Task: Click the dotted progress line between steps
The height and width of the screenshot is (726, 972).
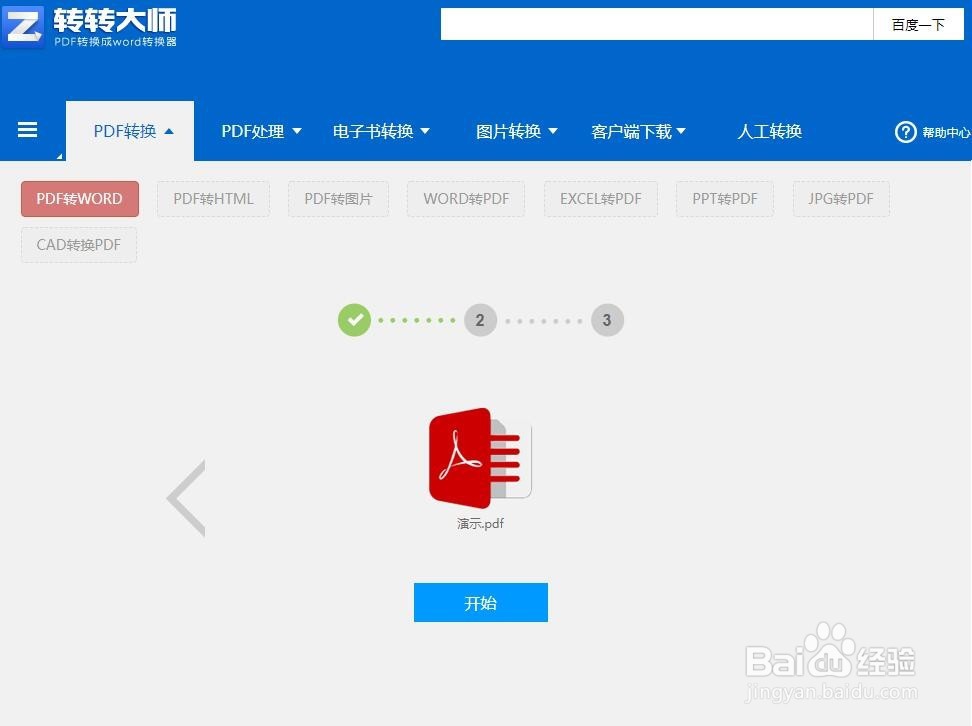Action: click(x=417, y=320)
